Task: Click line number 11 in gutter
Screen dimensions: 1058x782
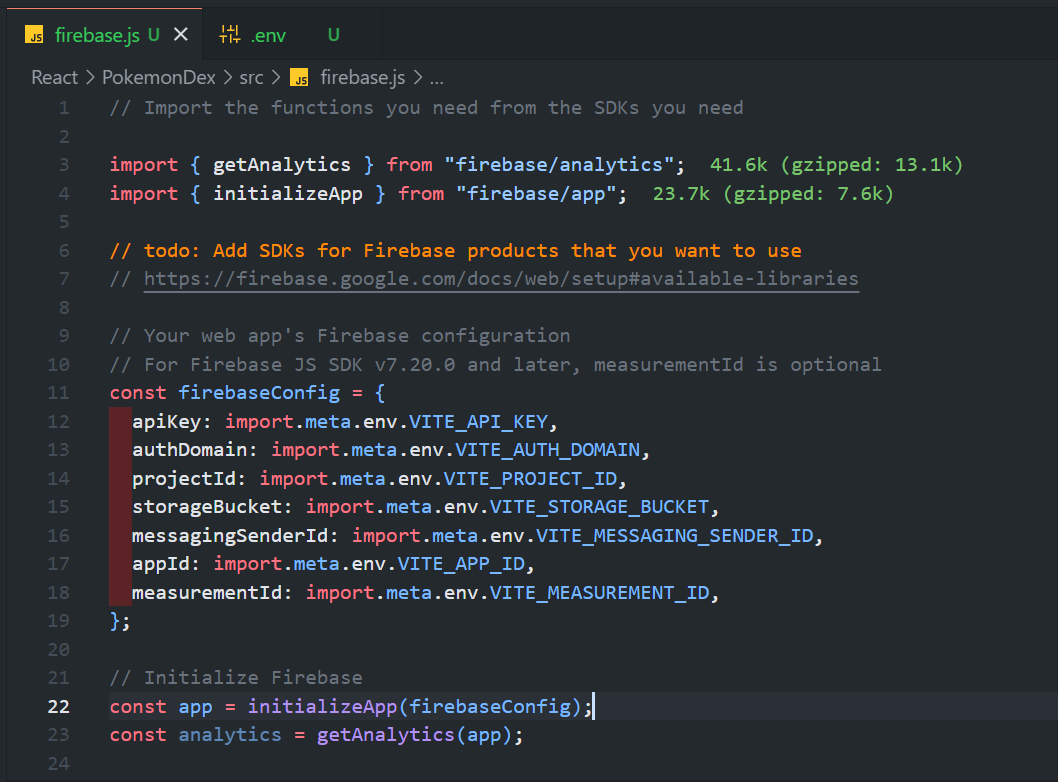Action: pos(59,393)
